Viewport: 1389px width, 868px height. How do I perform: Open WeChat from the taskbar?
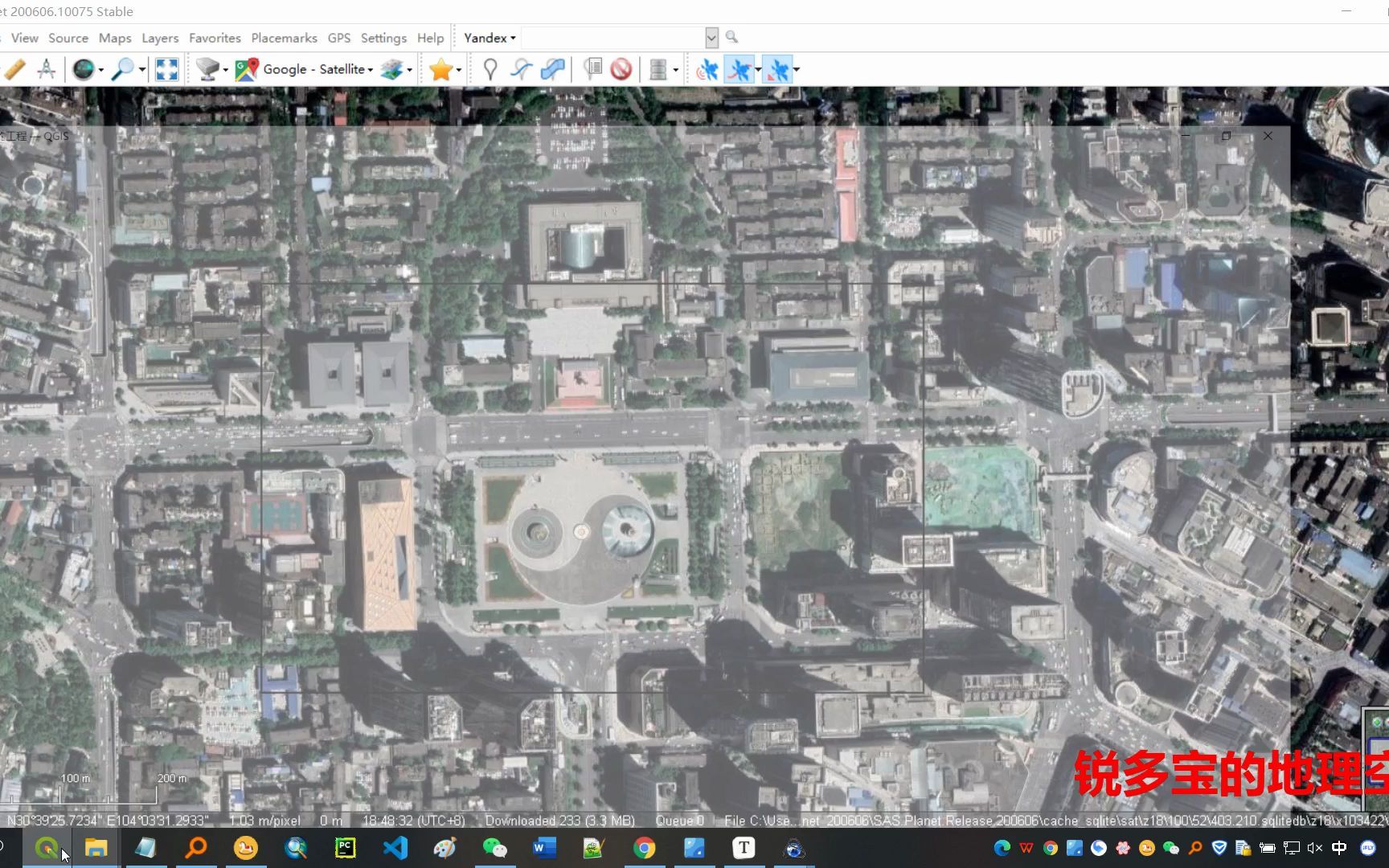[x=495, y=848]
